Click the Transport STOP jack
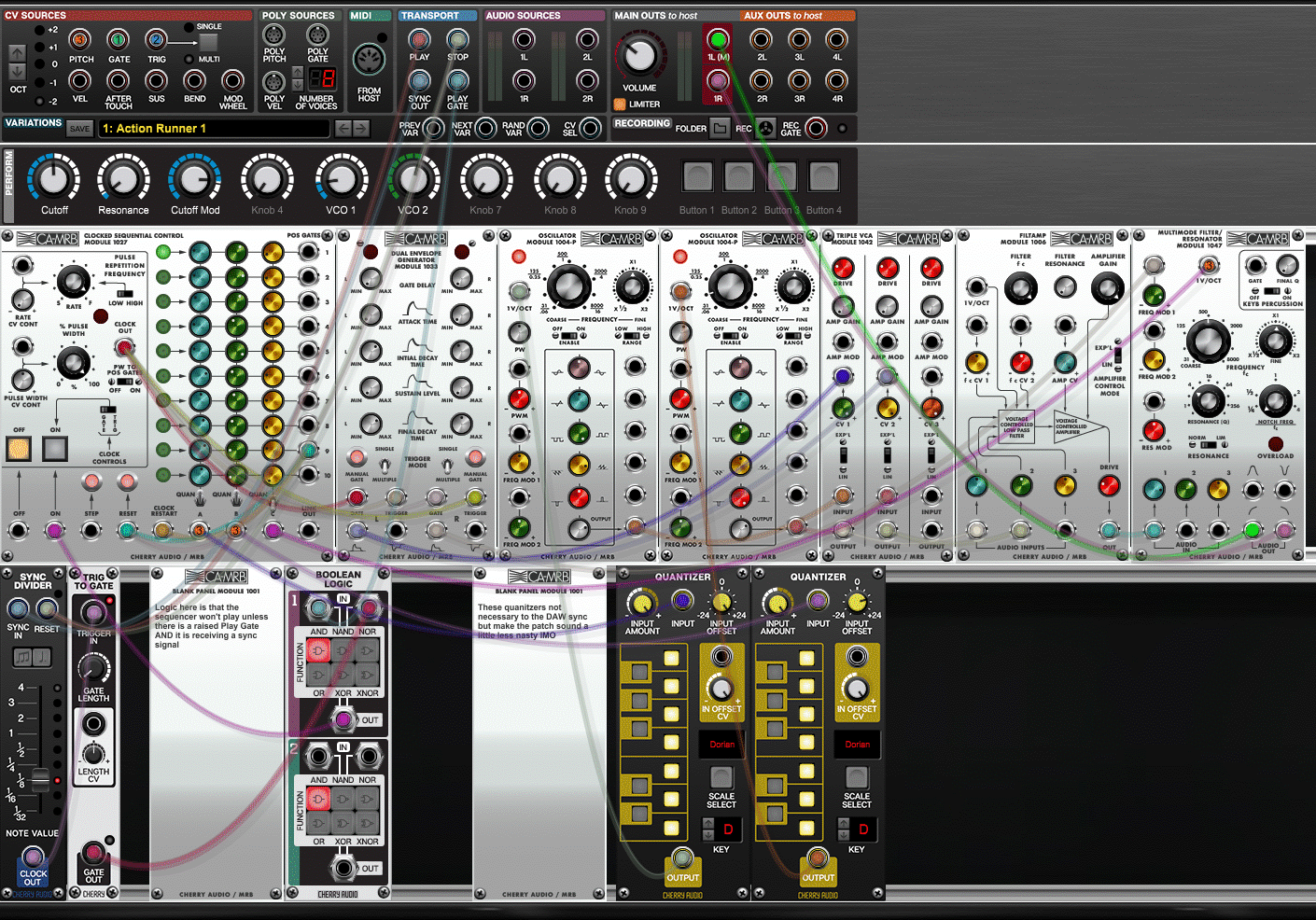Viewport: 1316px width, 920px height. (457, 39)
